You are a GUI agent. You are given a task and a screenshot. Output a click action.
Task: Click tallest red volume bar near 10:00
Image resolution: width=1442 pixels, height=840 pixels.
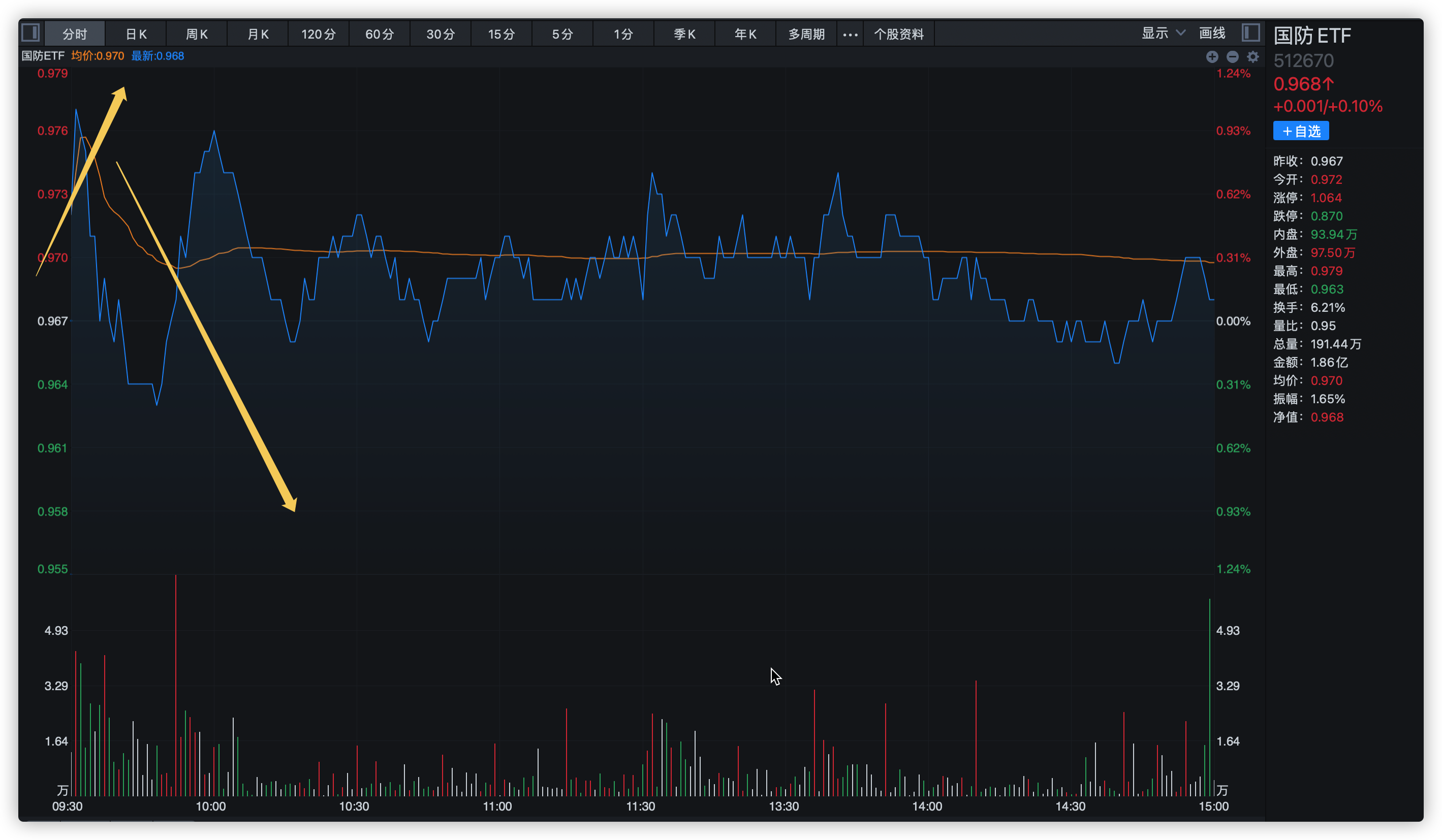point(176,685)
